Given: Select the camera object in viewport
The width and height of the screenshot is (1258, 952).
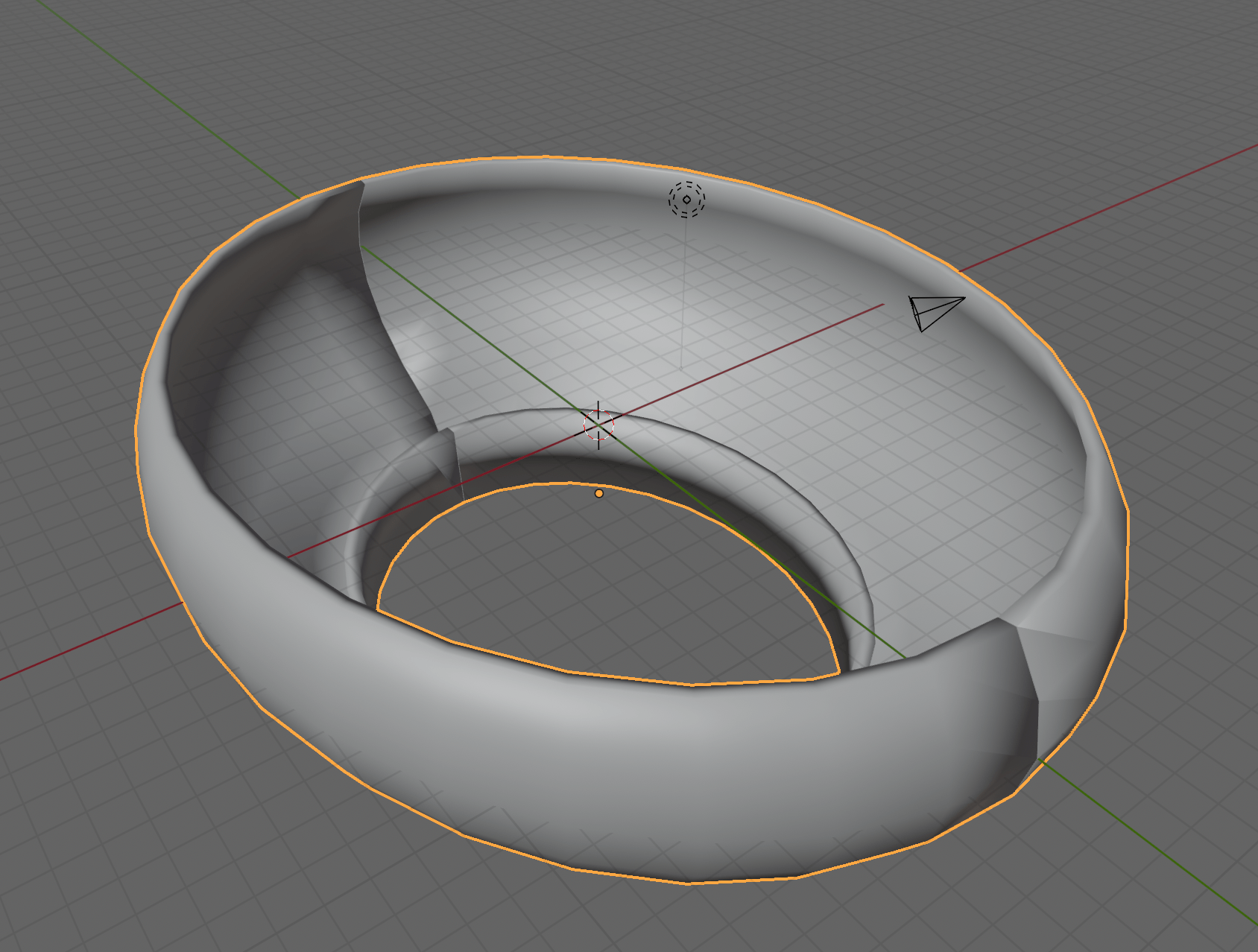Looking at the screenshot, I should (x=936, y=313).
